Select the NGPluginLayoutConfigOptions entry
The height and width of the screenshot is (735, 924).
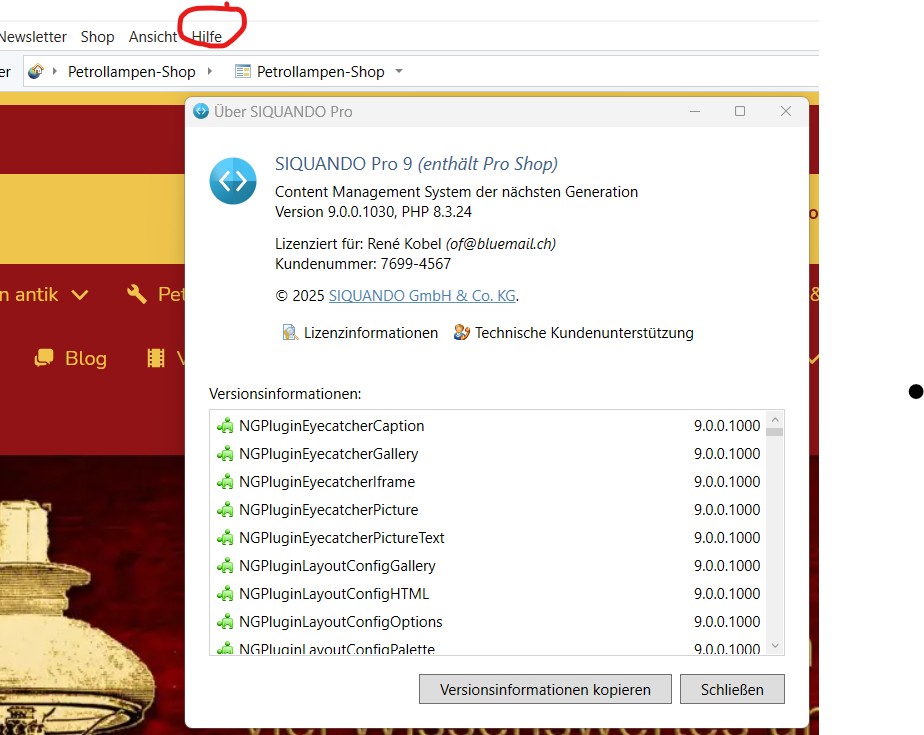click(x=489, y=622)
